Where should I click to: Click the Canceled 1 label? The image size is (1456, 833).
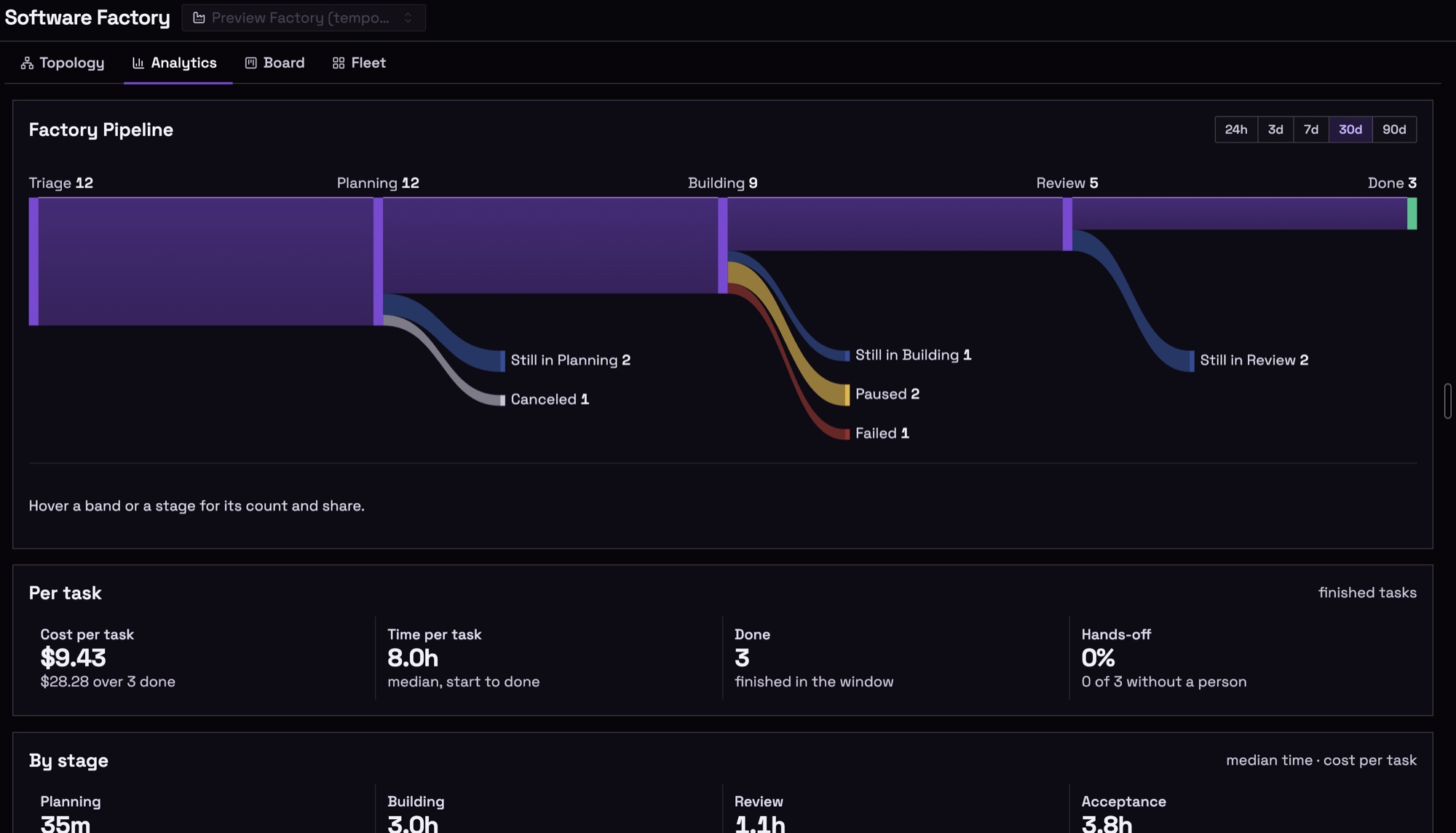click(550, 399)
